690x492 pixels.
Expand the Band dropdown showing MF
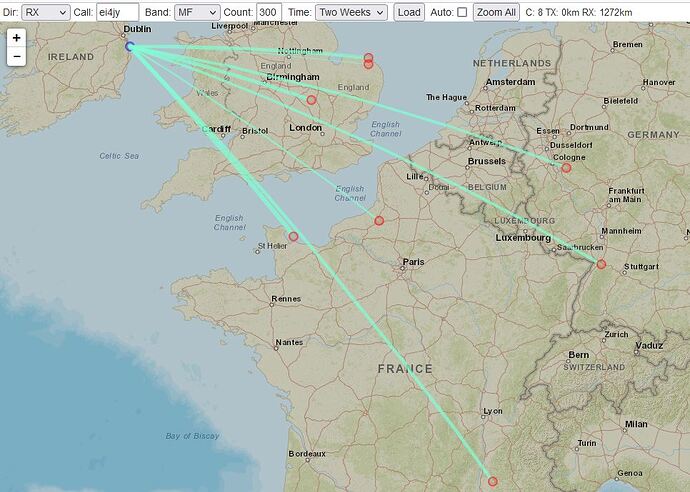(x=195, y=12)
